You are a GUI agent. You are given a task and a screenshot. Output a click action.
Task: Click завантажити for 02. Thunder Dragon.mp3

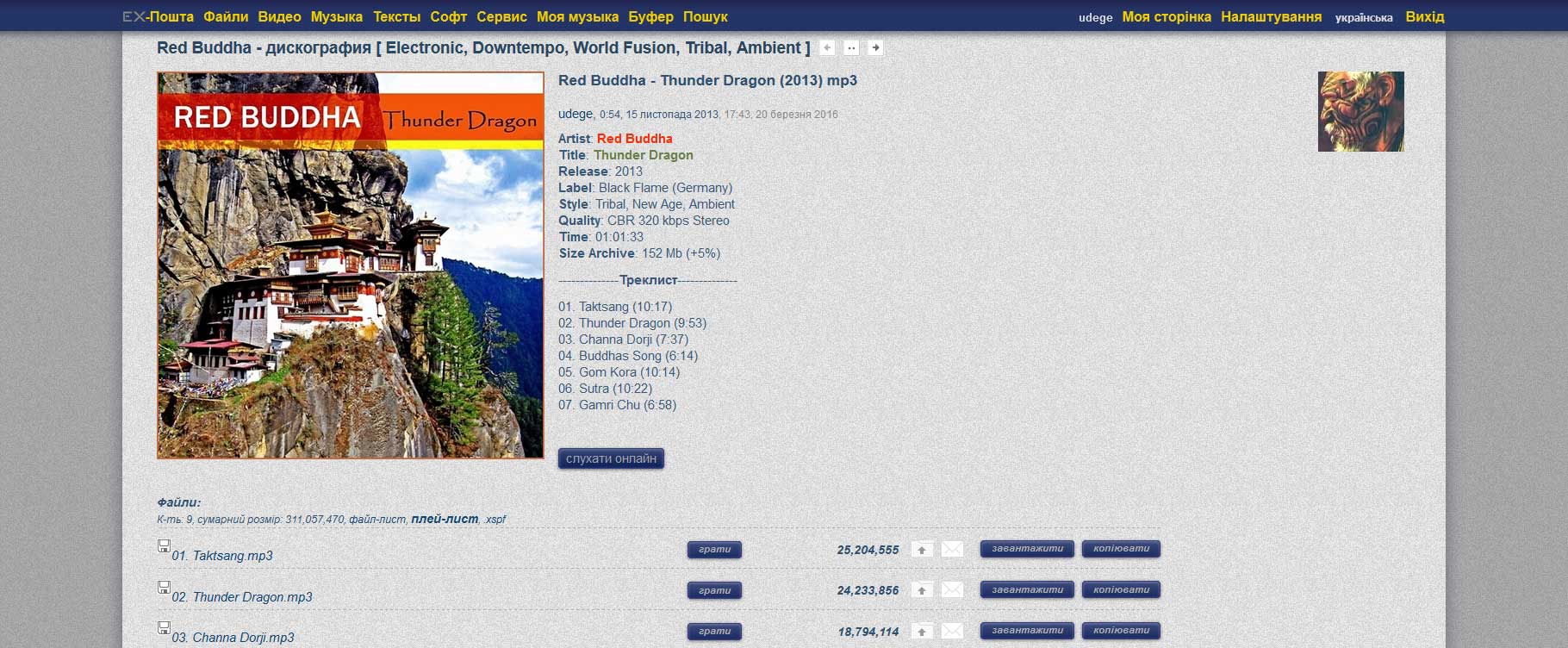click(x=1027, y=590)
